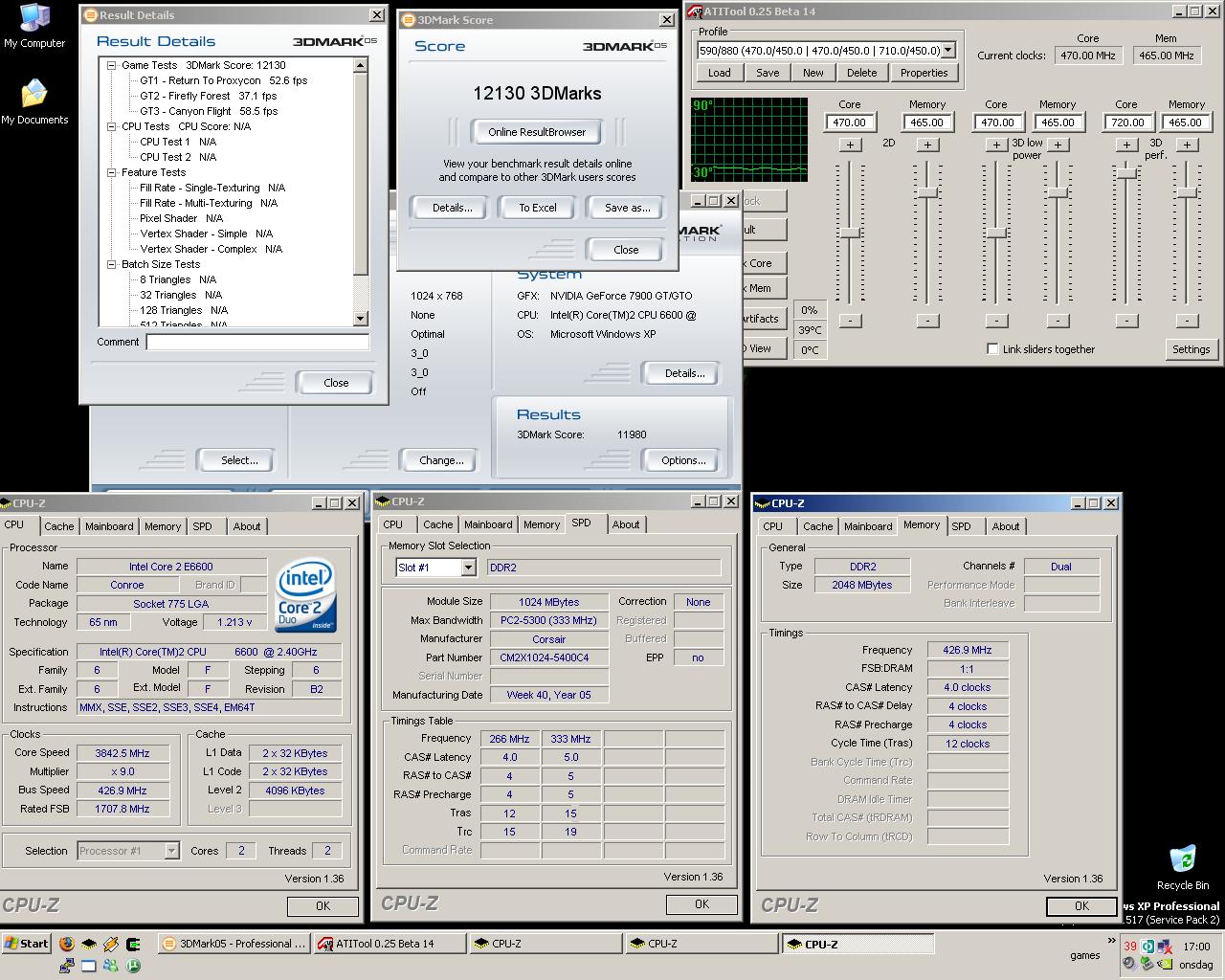The image size is (1225, 980).
Task: Click Options... in the 3DMark05 Results panel
Action: tap(683, 460)
